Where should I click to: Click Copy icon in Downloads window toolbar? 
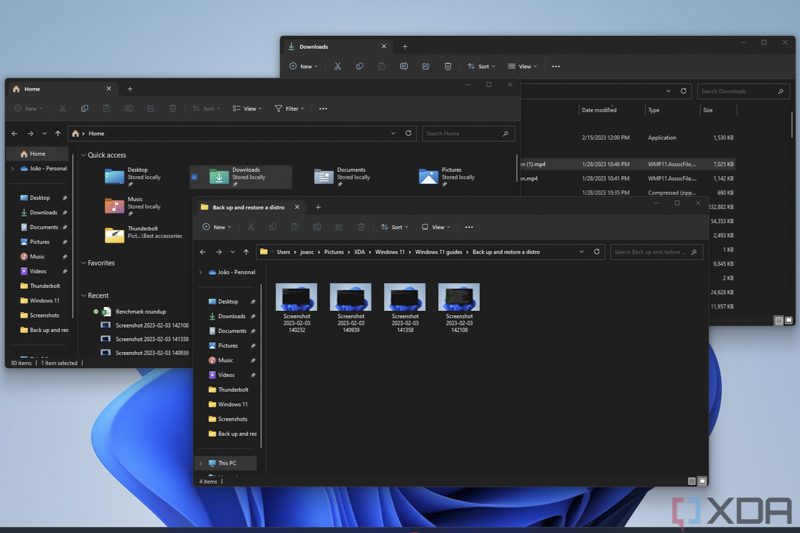click(x=360, y=66)
